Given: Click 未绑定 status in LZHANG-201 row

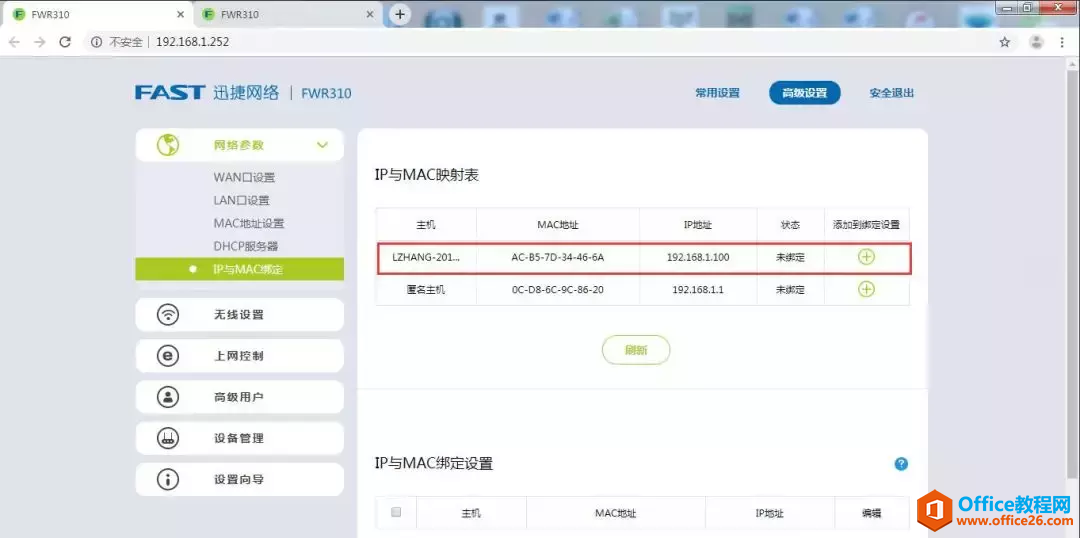Looking at the screenshot, I should pos(790,257).
